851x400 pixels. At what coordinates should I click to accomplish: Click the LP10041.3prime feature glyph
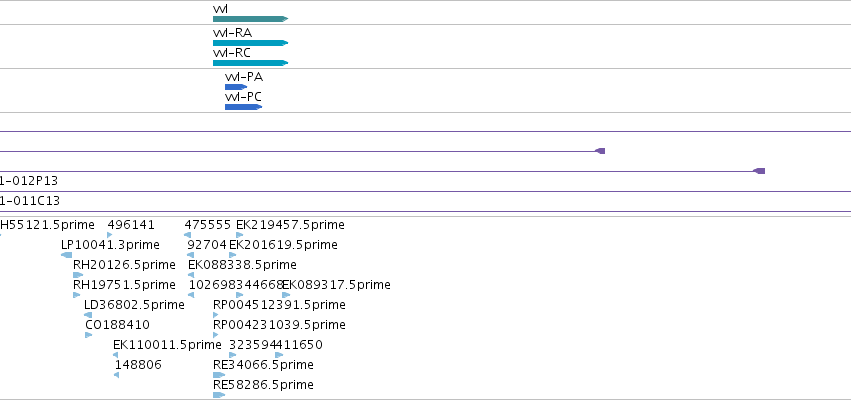point(67,255)
